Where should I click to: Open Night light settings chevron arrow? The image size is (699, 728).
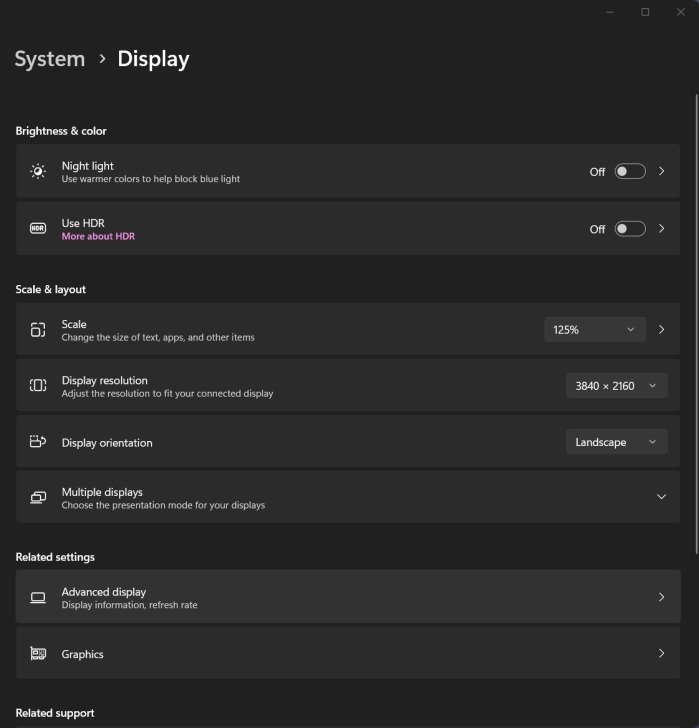click(661, 171)
